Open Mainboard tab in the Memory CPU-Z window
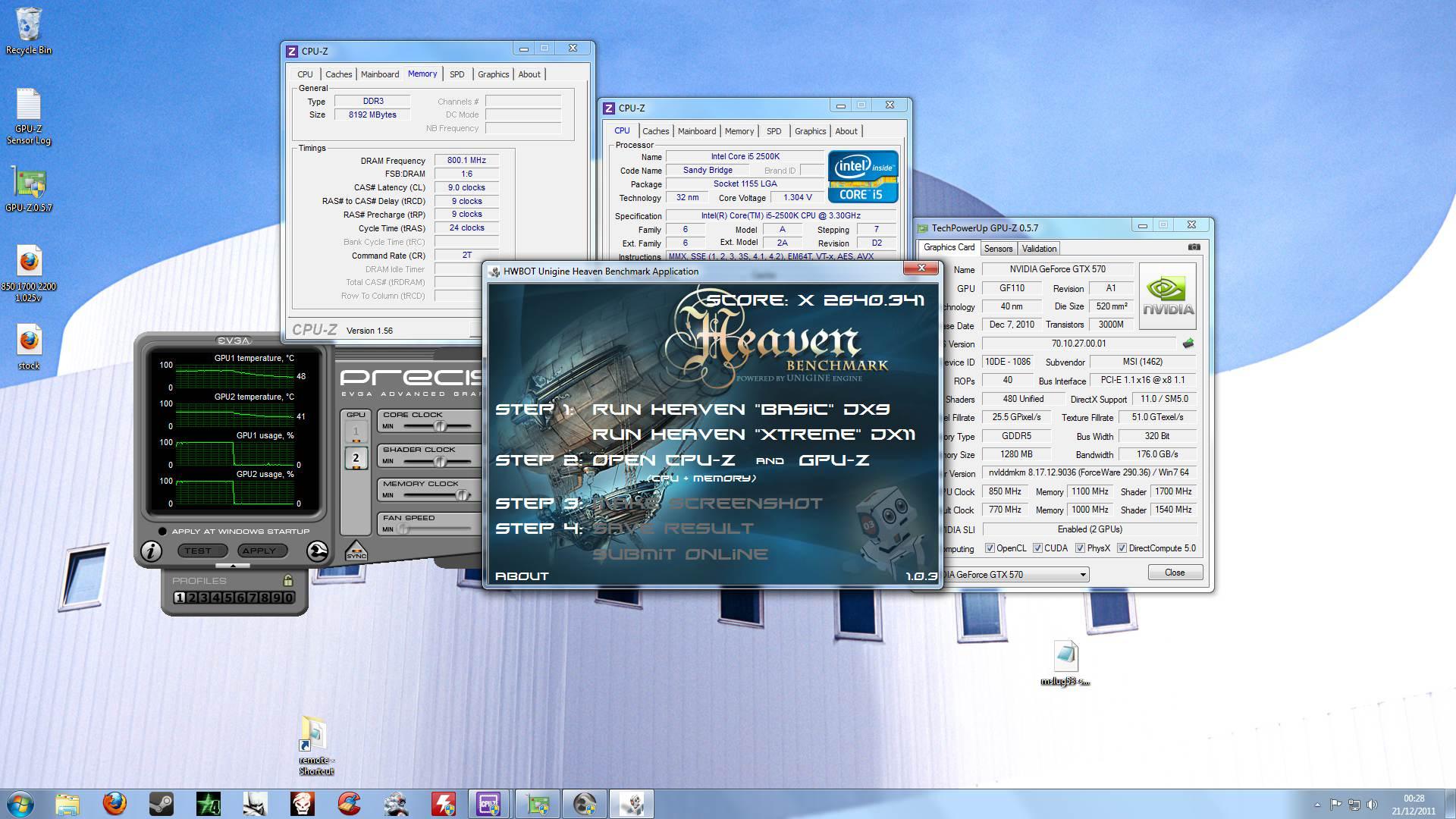Image resolution: width=1456 pixels, height=819 pixels. click(379, 74)
